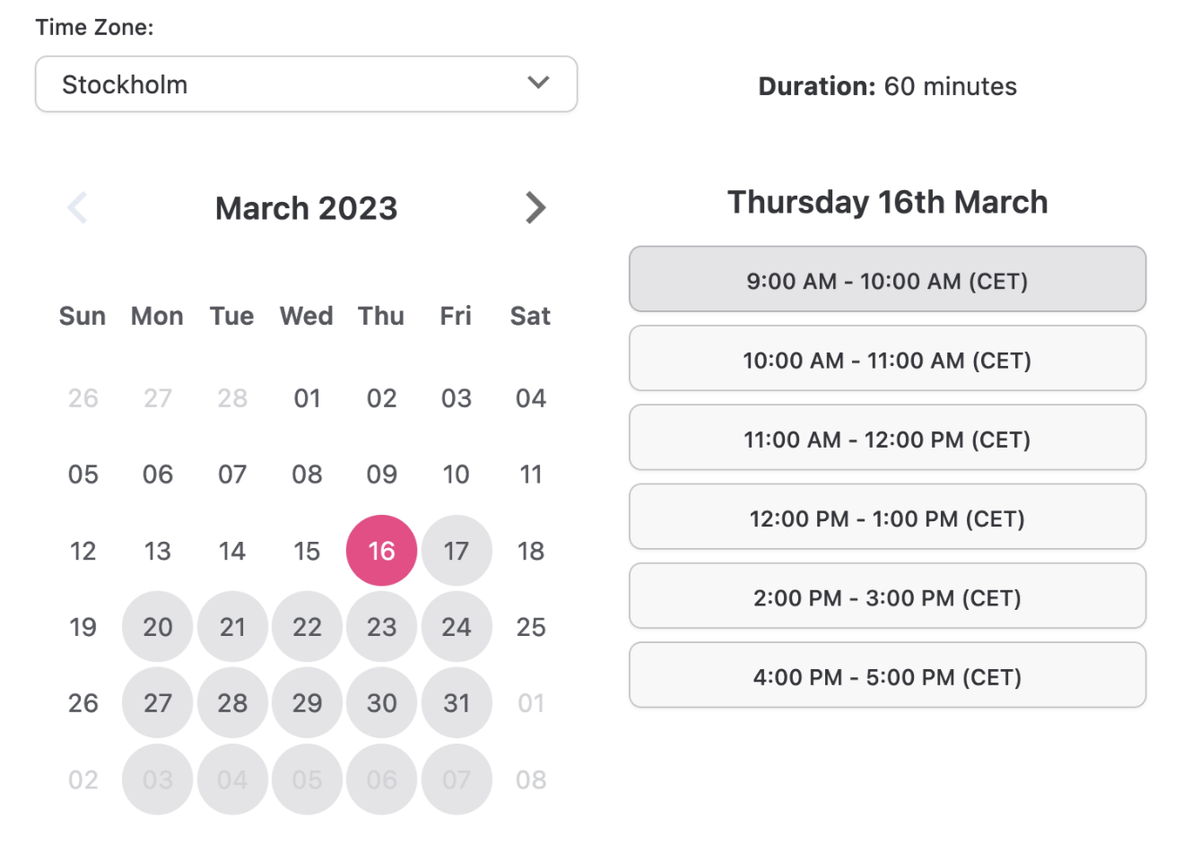Select highlighted date March 16

pyautogui.click(x=381, y=550)
